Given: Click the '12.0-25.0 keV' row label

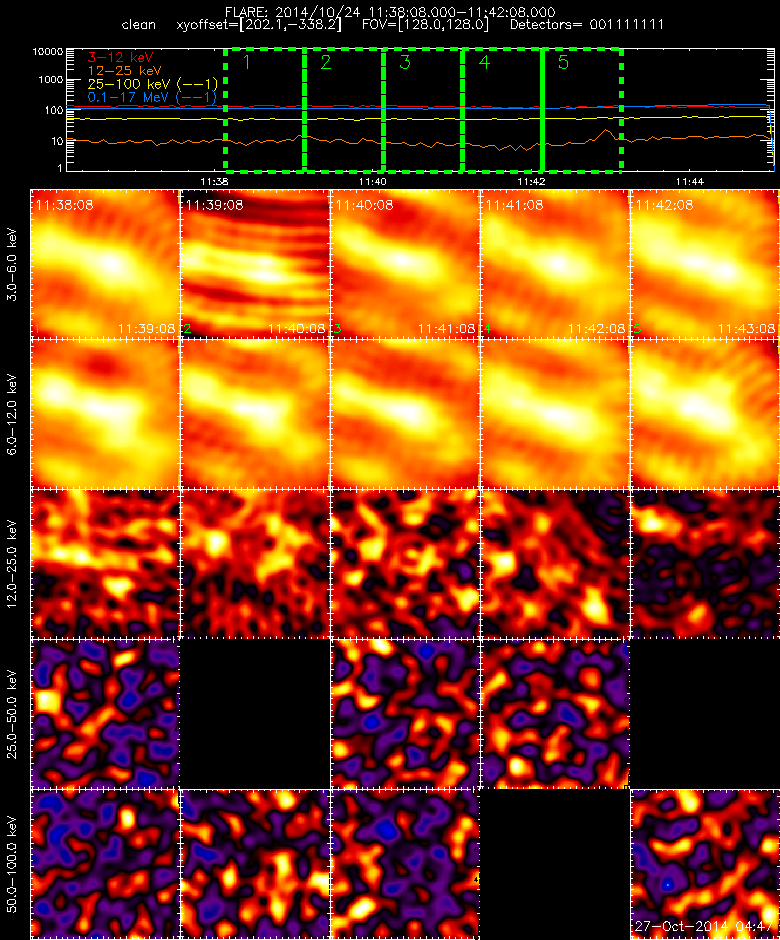Looking at the screenshot, I should click(13, 564).
